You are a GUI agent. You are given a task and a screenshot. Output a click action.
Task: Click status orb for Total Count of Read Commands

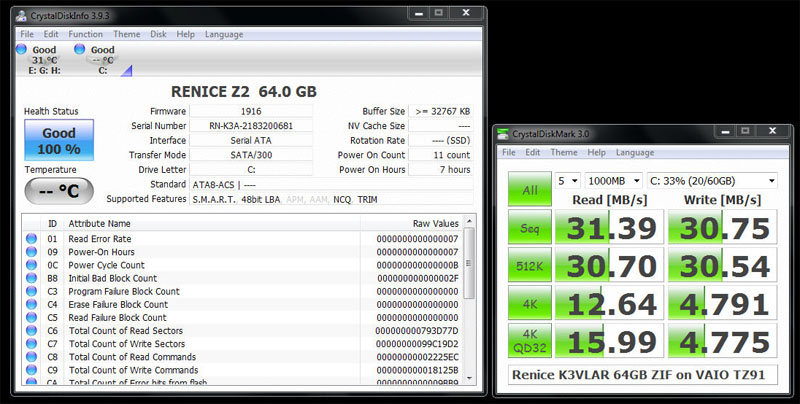click(32, 357)
